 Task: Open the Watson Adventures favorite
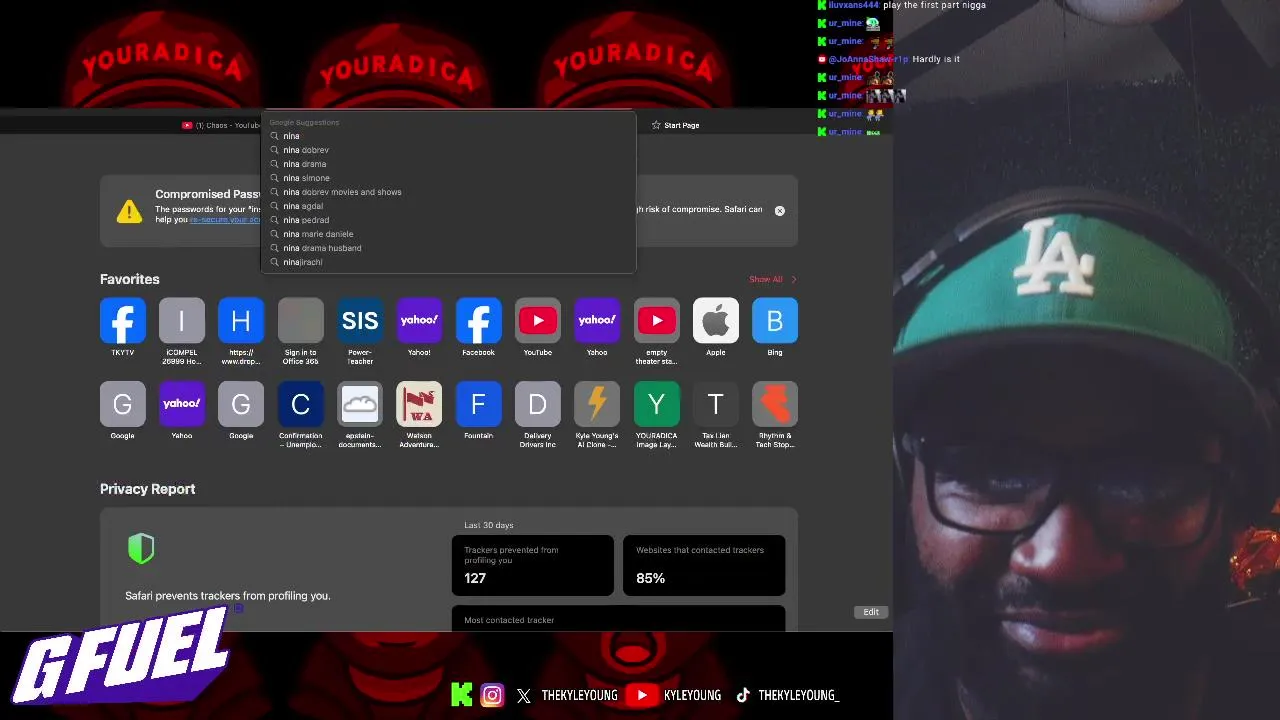tap(419, 404)
